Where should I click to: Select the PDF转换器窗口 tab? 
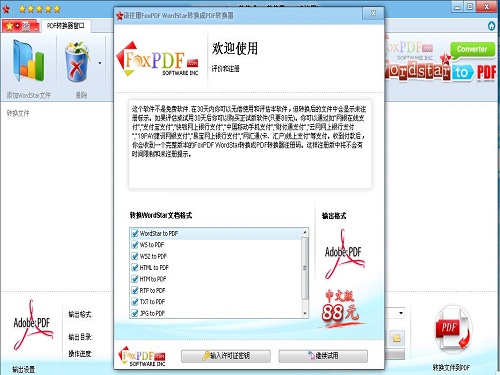[x=65, y=25]
